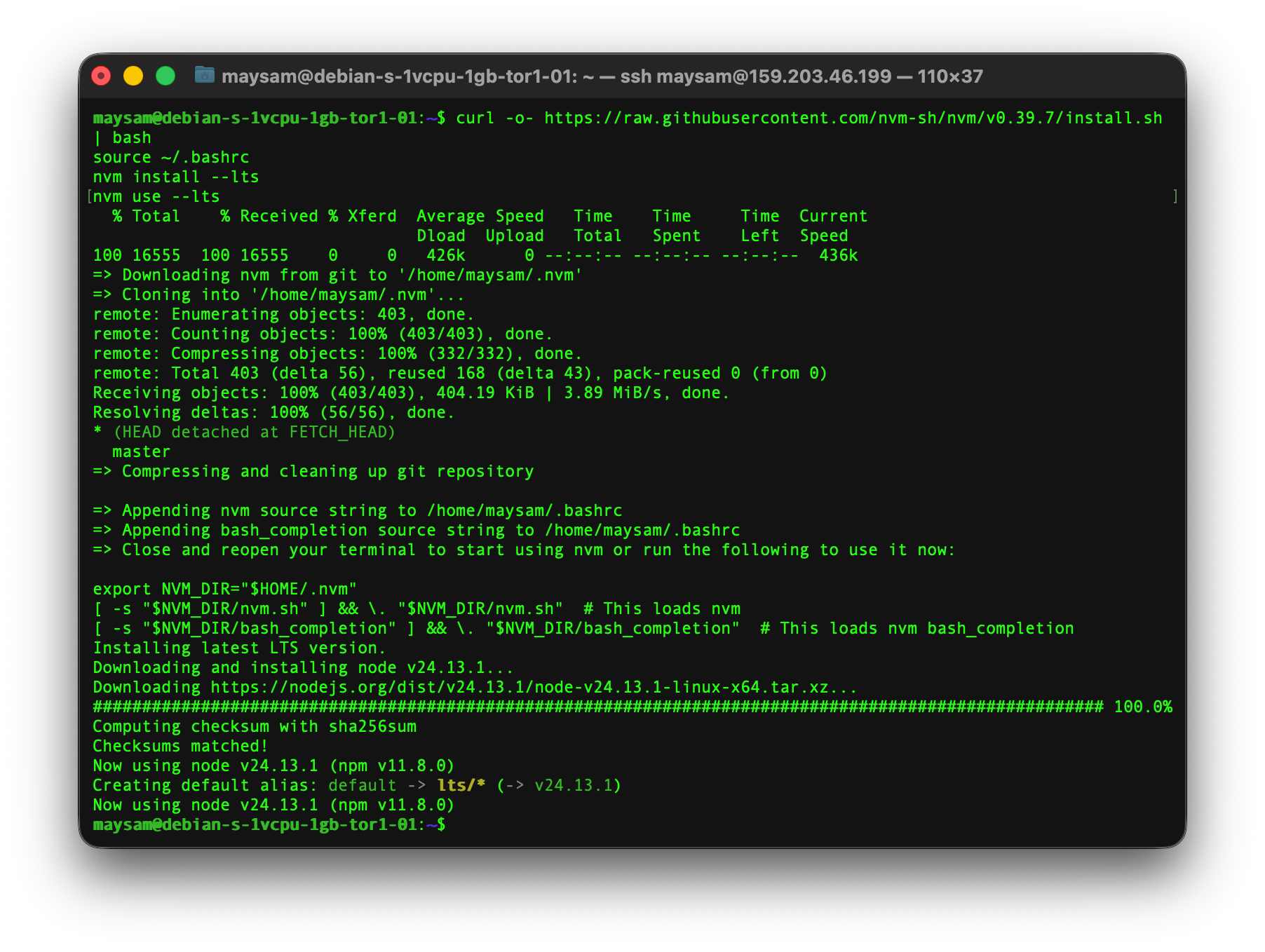1265x952 pixels.
Task: Minimize the terminal using yellow button
Action: coord(133,76)
